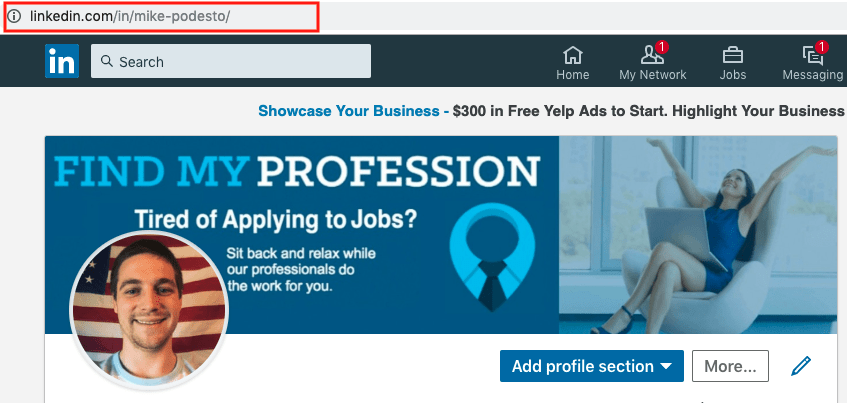Open the My Network people icon

pos(650,55)
